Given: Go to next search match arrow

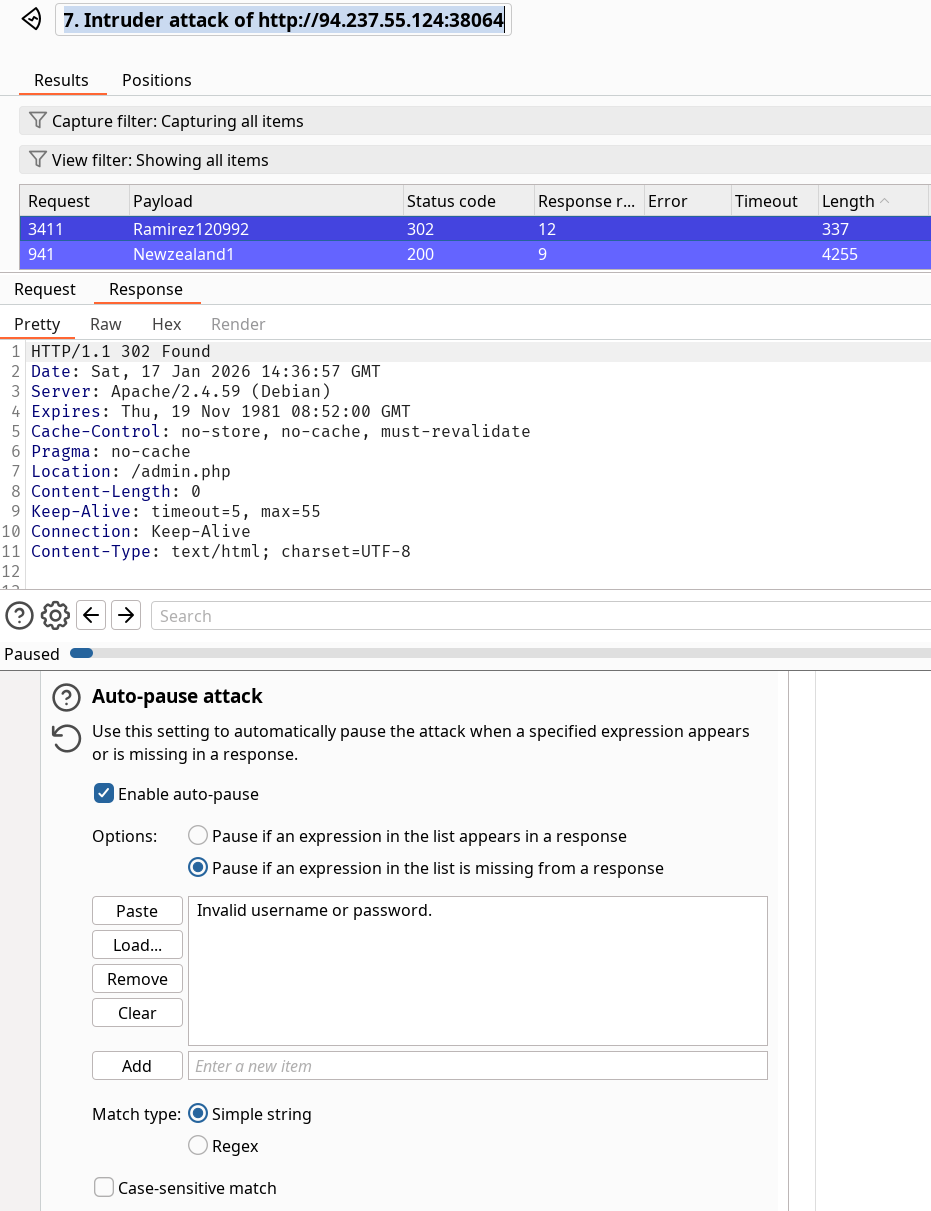Looking at the screenshot, I should click(125, 615).
